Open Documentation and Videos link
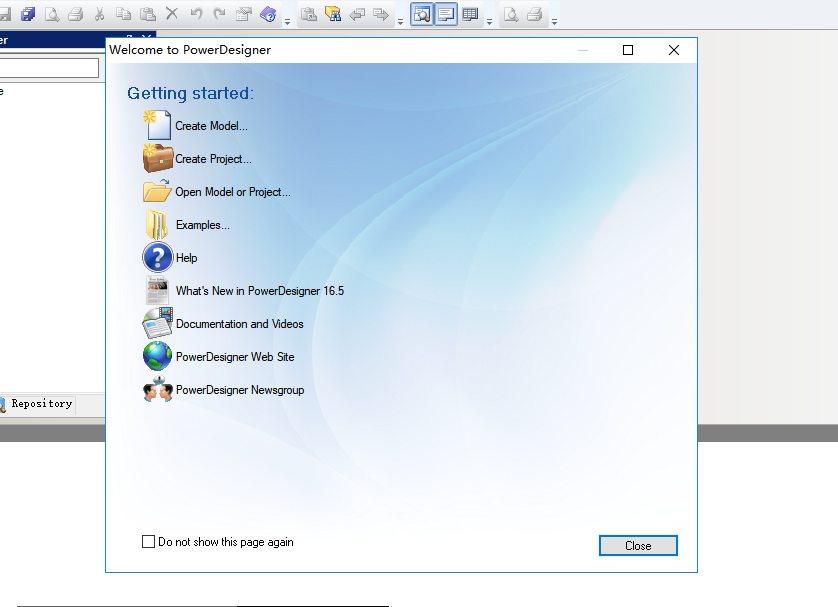Viewport: 838px width, 607px height. point(239,324)
